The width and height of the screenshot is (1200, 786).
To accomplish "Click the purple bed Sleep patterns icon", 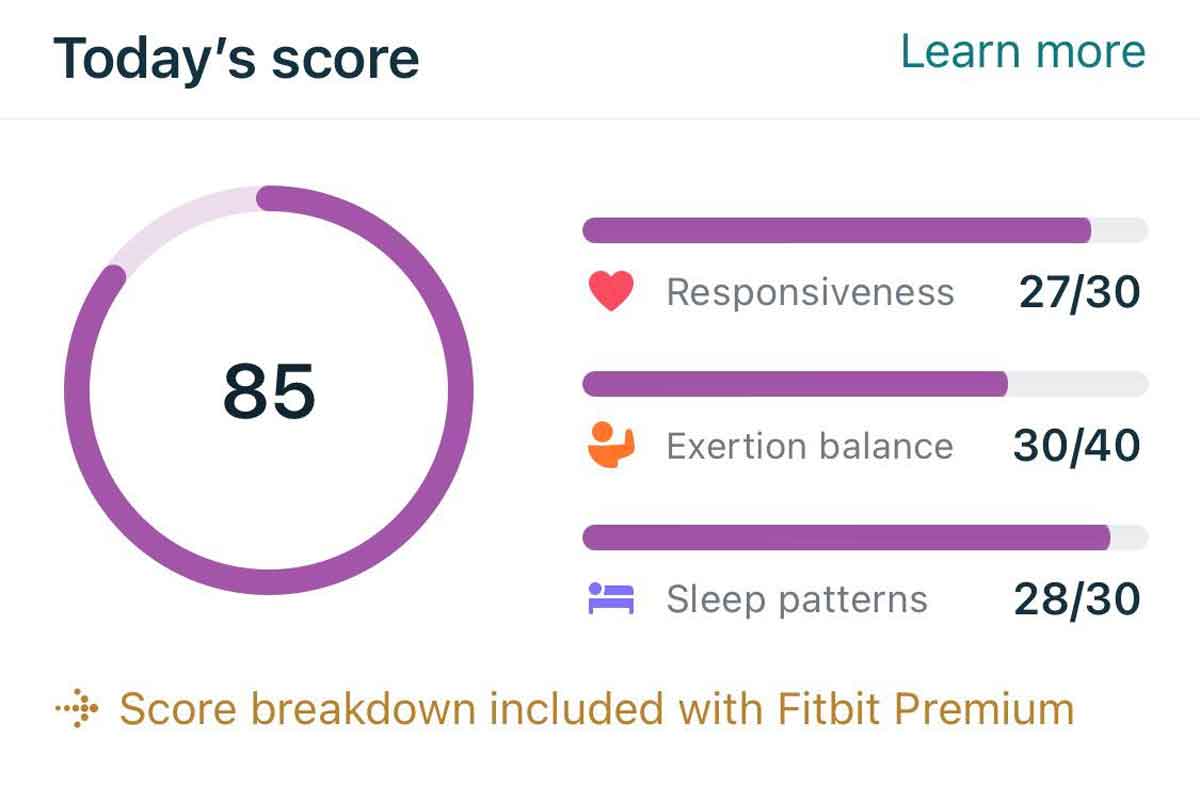I will click(611, 598).
